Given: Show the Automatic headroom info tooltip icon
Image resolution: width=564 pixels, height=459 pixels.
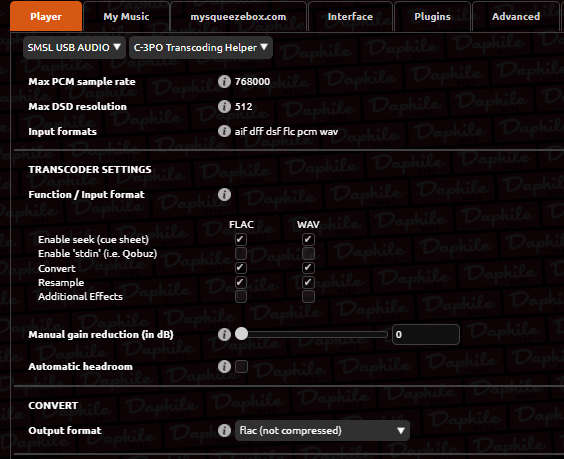Looking at the screenshot, I should pos(224,367).
